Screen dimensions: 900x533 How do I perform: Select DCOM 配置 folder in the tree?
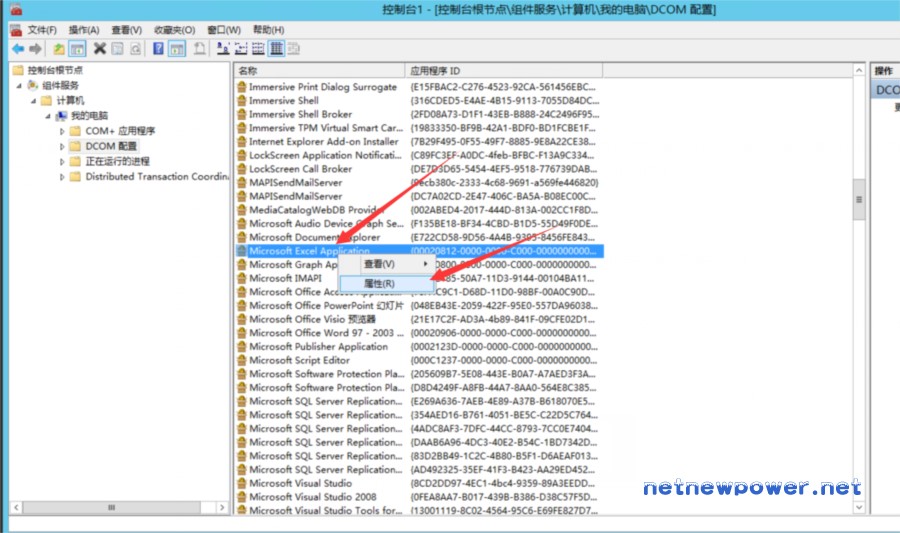[111, 146]
